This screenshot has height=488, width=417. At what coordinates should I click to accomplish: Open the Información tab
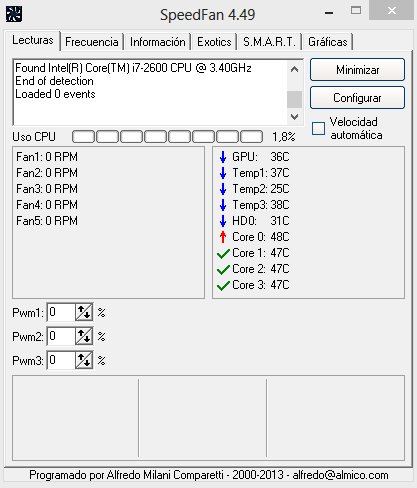click(158, 42)
